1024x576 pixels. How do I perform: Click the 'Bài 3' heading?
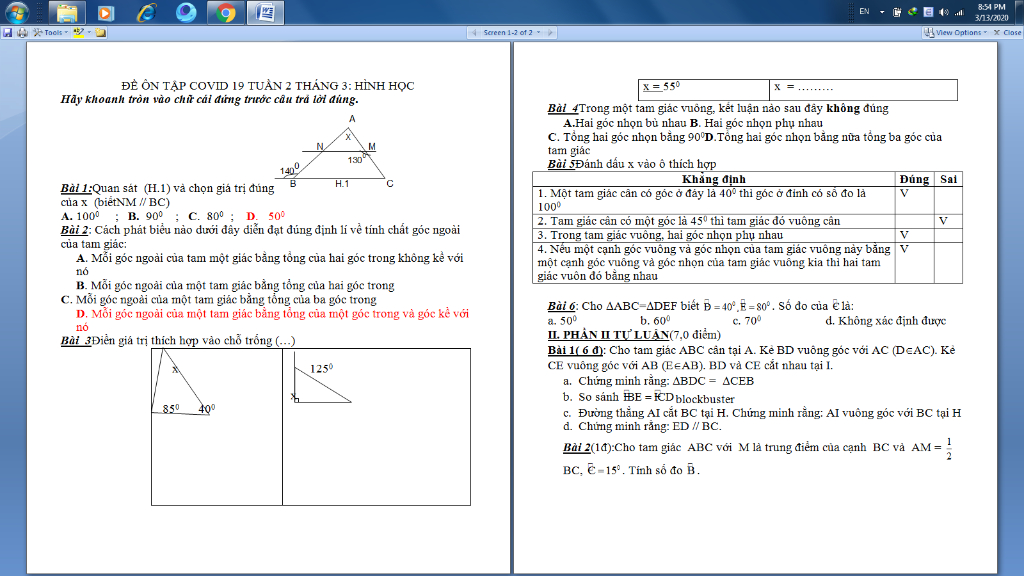[76, 340]
